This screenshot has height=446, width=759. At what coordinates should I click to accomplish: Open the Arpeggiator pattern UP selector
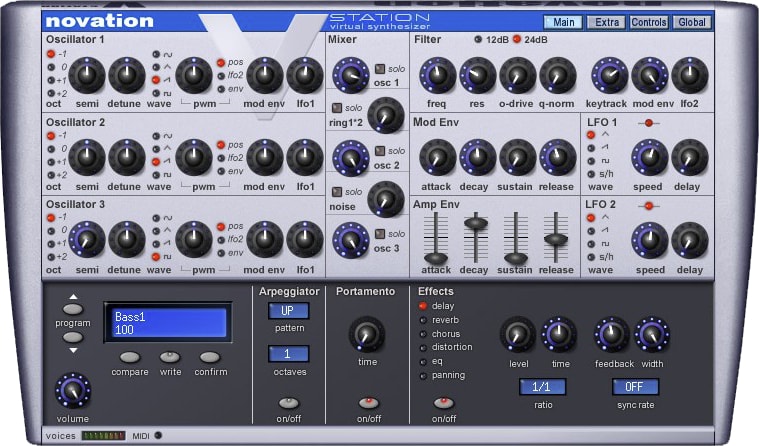pyautogui.click(x=288, y=311)
